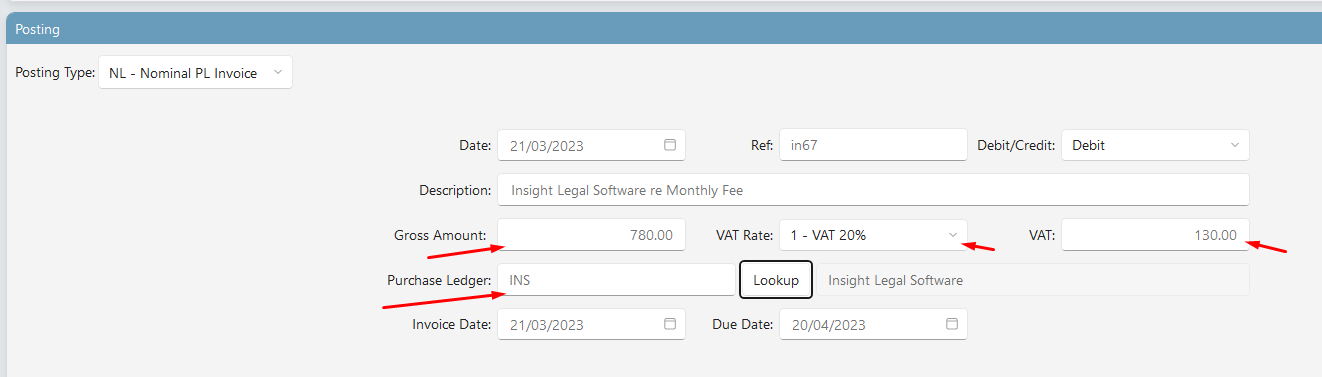Click the VAT amount field
This screenshot has width=1322, height=377.
(1155, 235)
